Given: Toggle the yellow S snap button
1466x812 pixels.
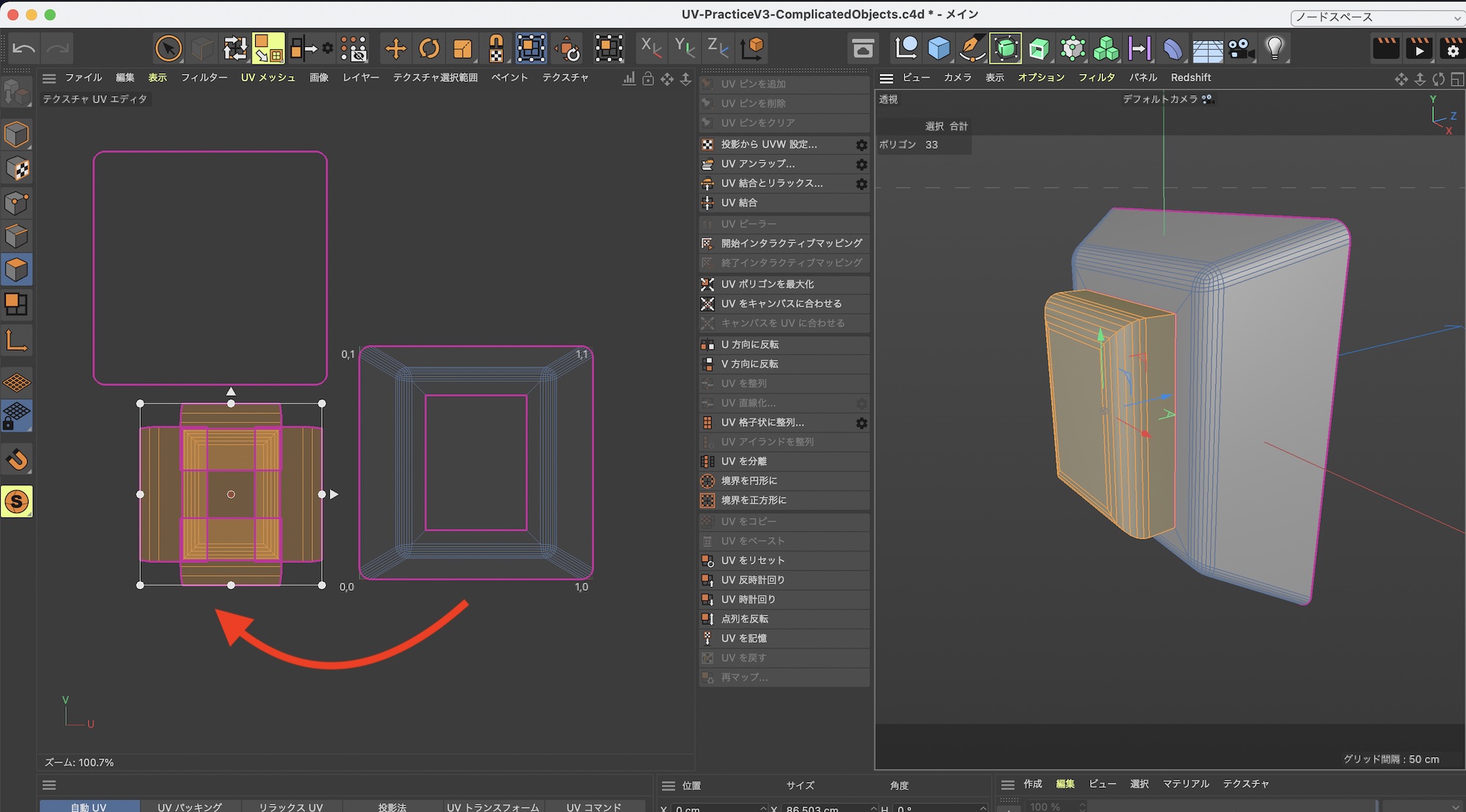Looking at the screenshot, I should point(17,502).
